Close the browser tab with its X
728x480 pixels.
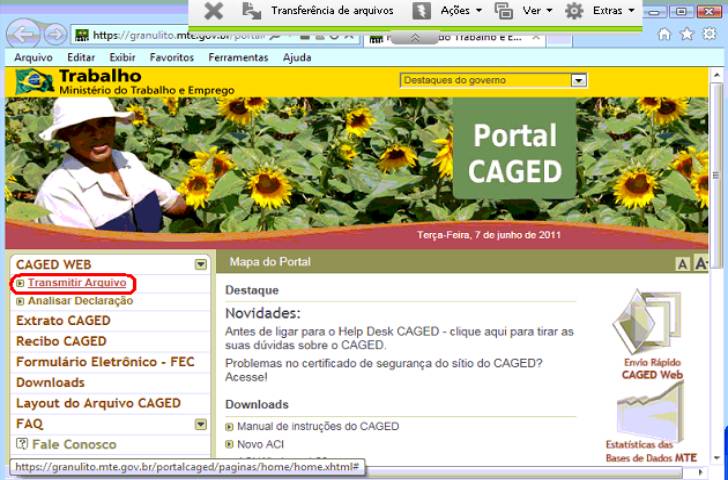(535, 37)
